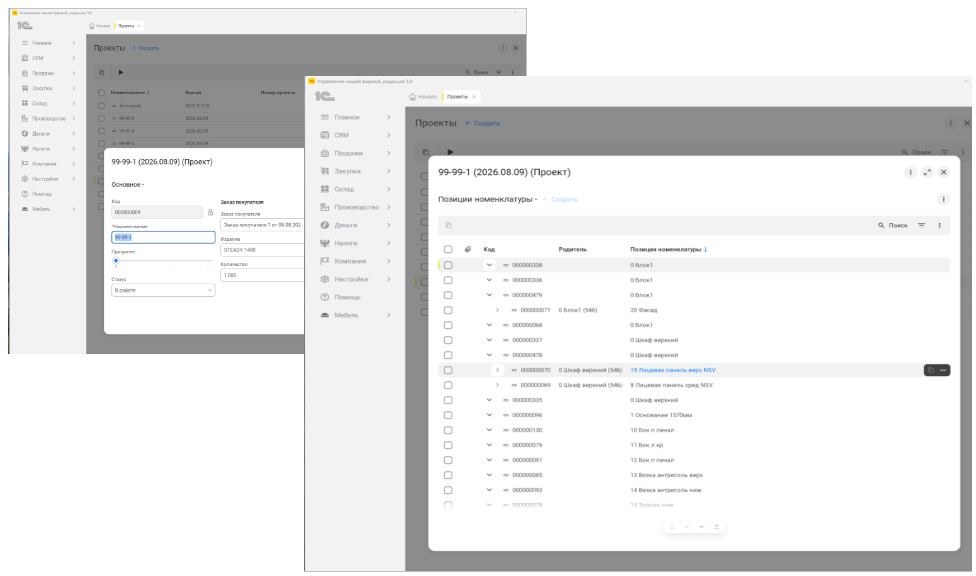Click the Деньги icon in right window sidebar
976x576 pixels.
pos(324,225)
